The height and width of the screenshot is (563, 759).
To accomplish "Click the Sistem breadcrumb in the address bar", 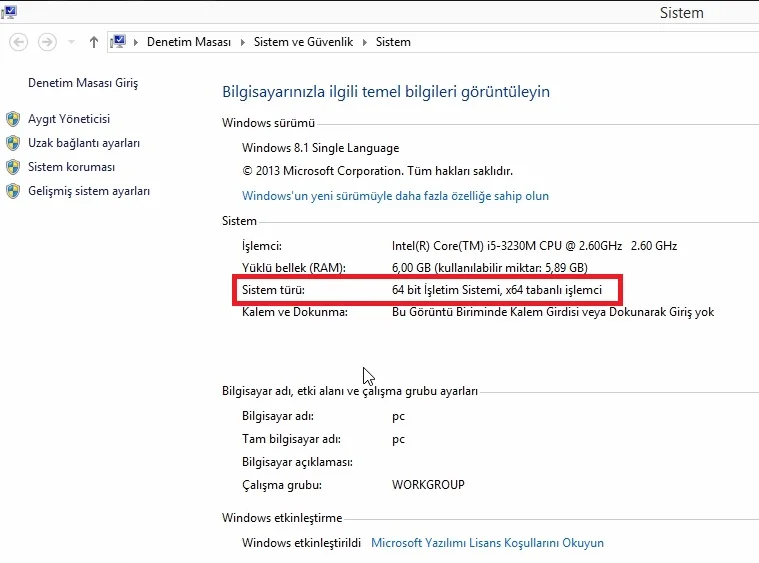I will pos(393,42).
